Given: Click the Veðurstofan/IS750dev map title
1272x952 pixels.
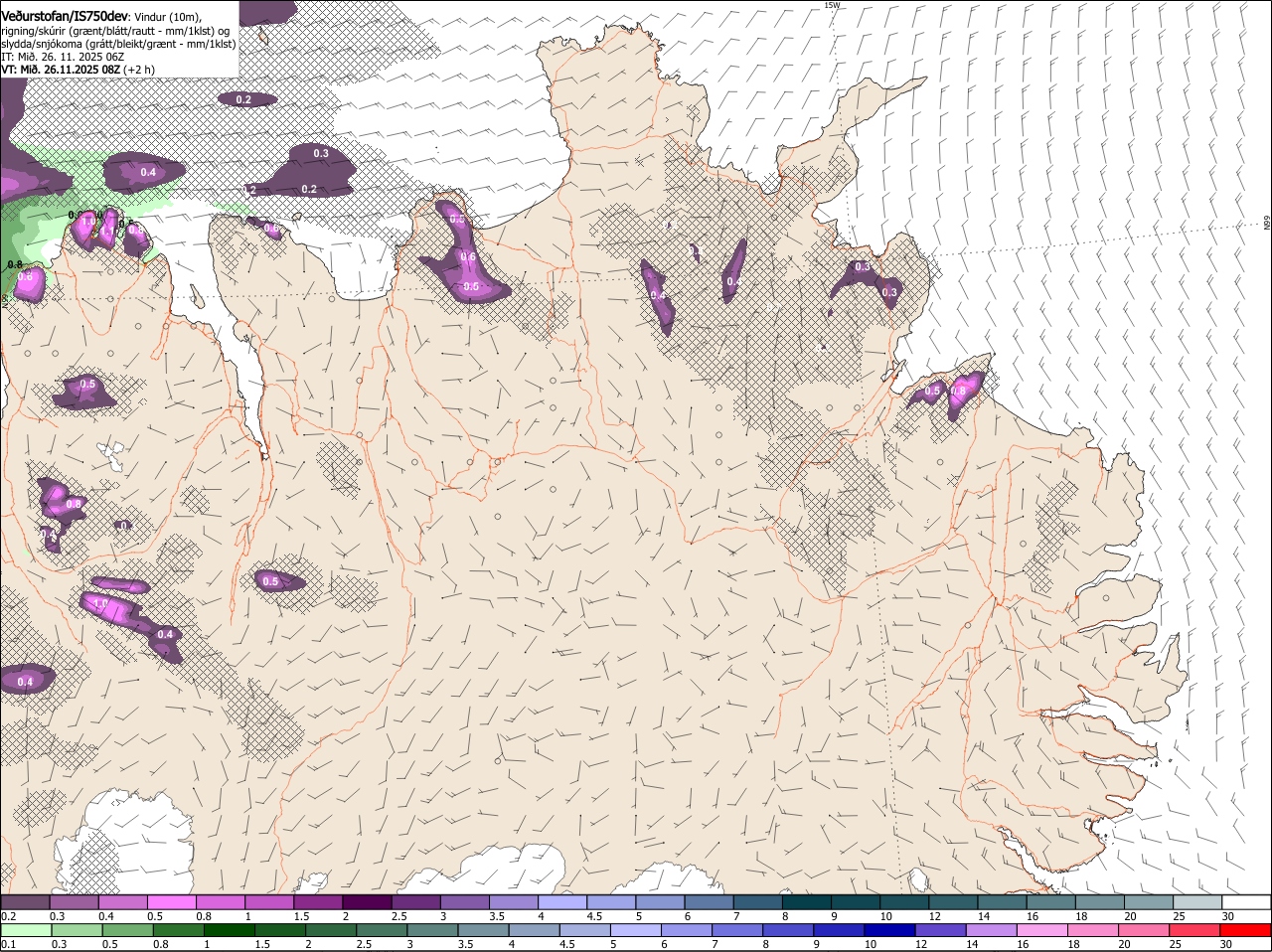Looking at the screenshot, I should [x=66, y=17].
